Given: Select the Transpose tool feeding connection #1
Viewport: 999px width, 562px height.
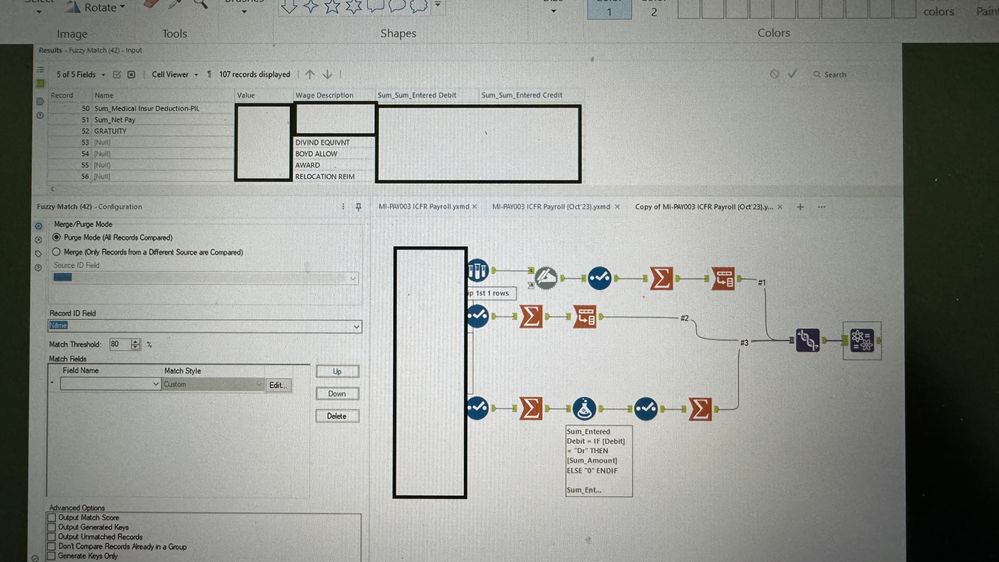Looking at the screenshot, I should [x=723, y=278].
